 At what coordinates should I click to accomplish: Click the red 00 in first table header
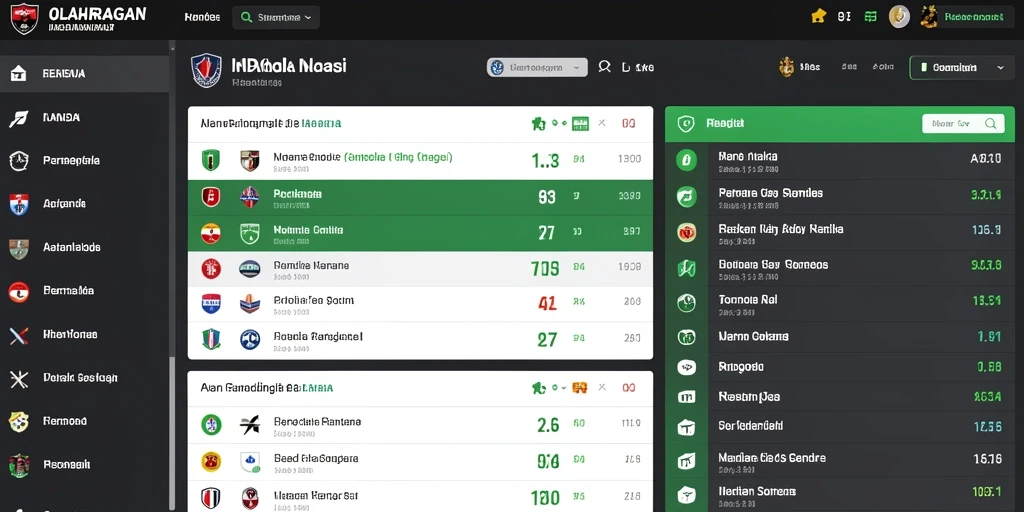click(629, 123)
